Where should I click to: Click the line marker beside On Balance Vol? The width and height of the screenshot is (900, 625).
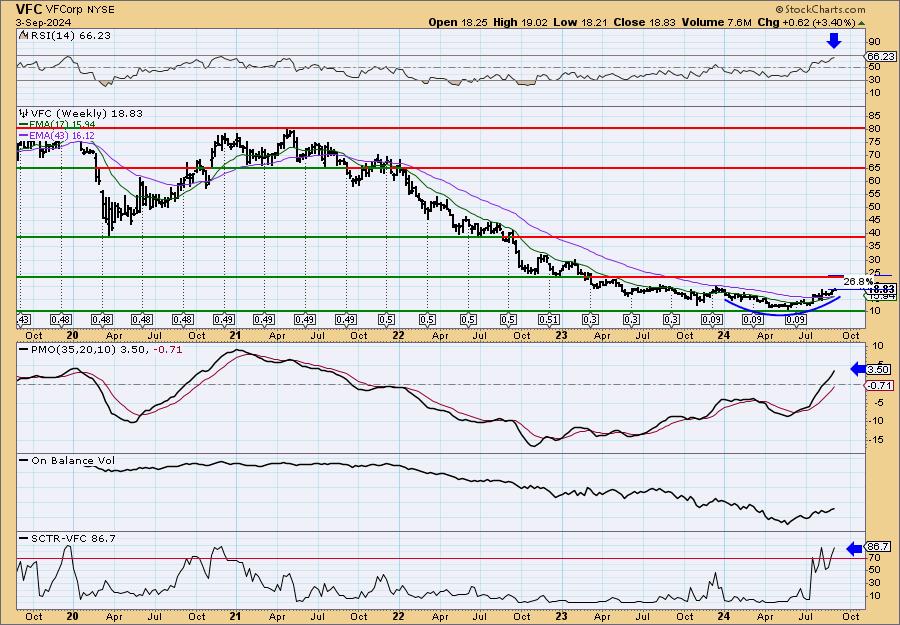pyautogui.click(x=24, y=459)
